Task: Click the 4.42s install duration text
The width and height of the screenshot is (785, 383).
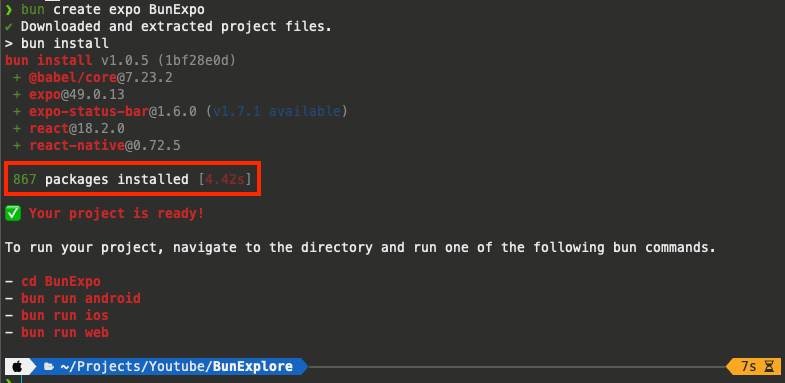Action: click(x=225, y=179)
